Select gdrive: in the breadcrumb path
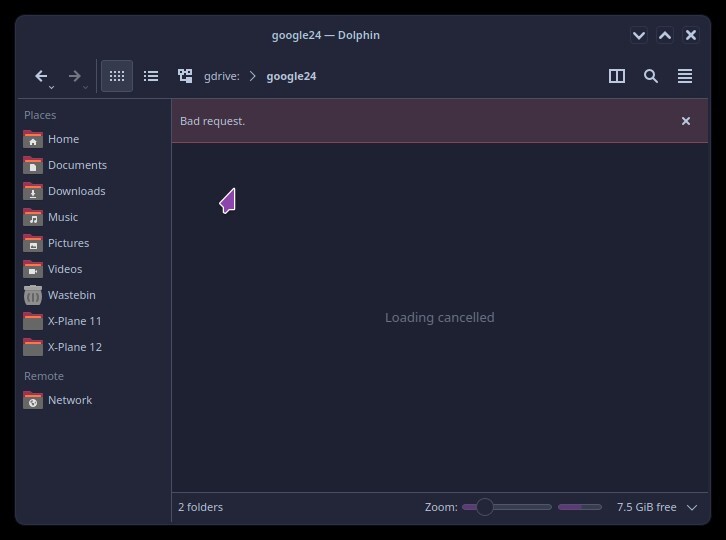Screen dimensions: 726x540 [x=221, y=76]
